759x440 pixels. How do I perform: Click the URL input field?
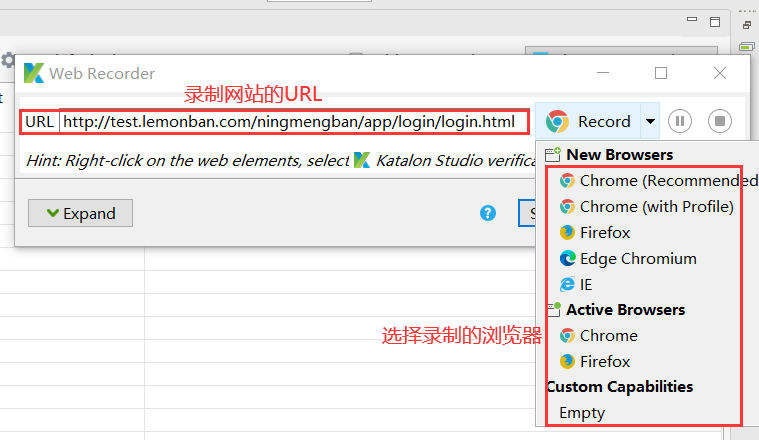[x=294, y=122]
